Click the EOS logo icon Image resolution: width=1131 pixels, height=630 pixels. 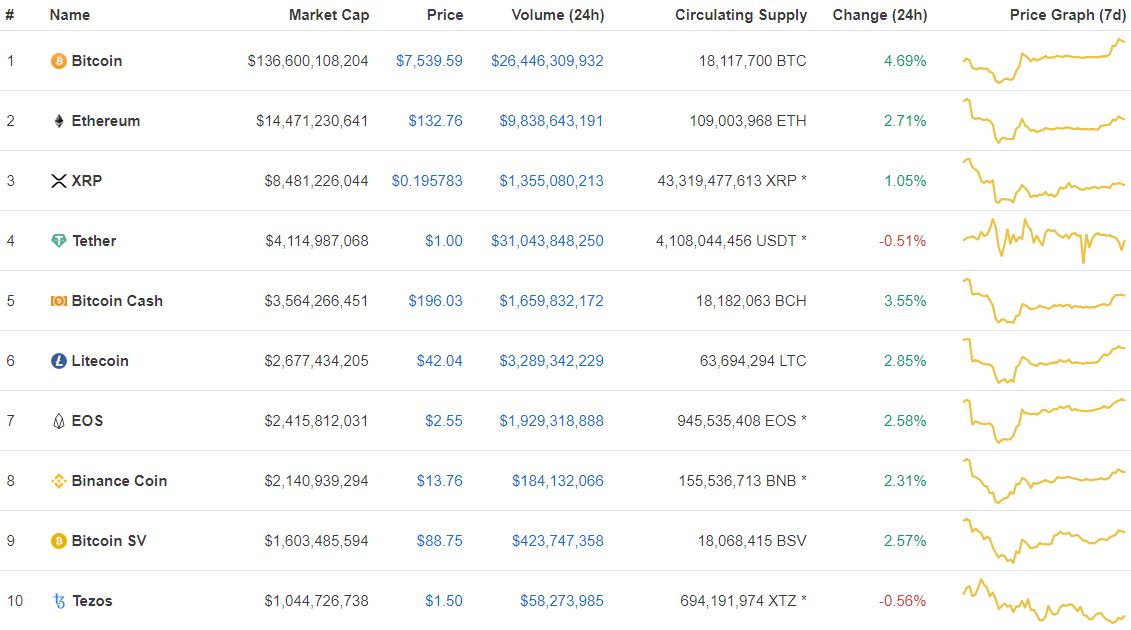(58, 421)
